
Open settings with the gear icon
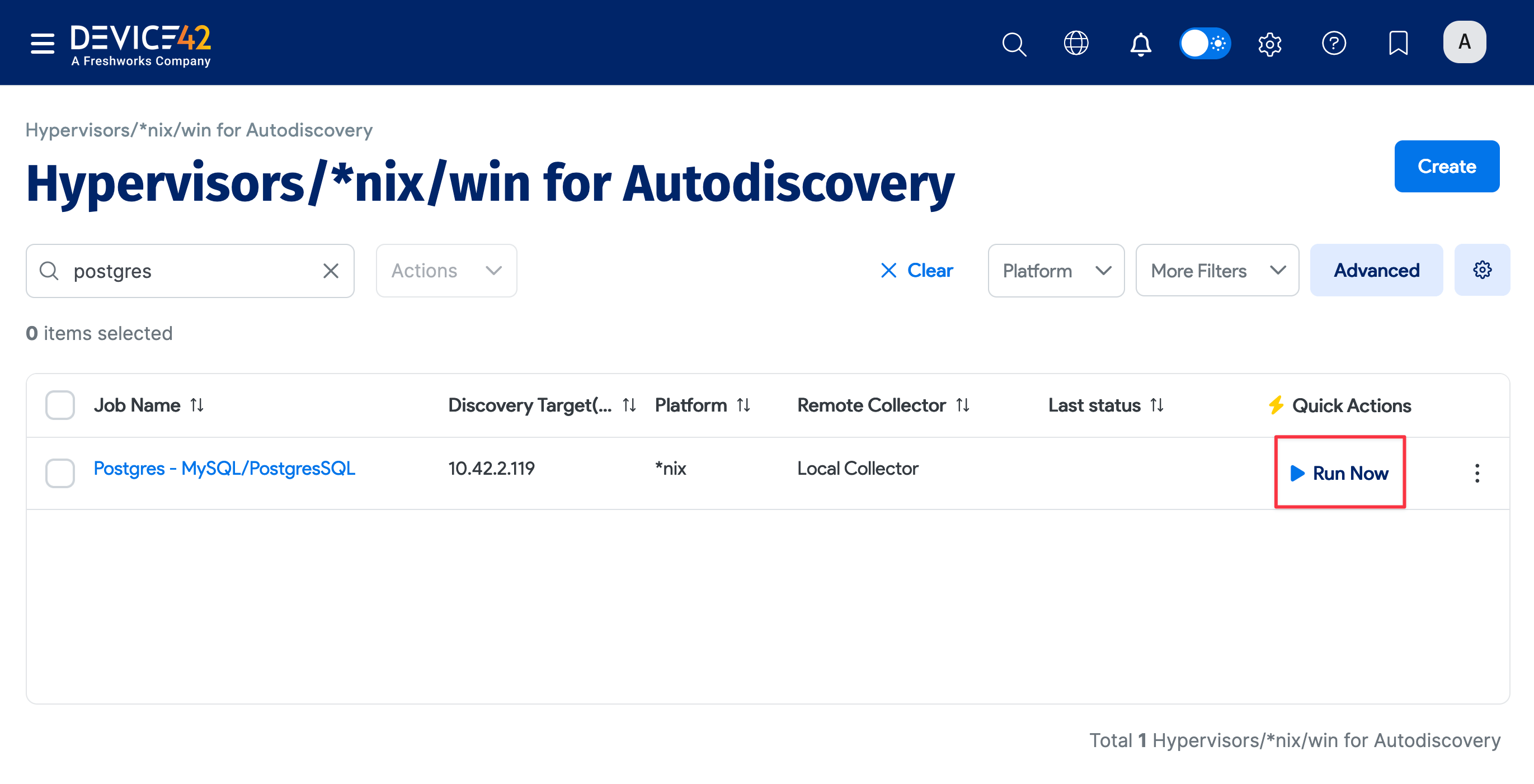point(1270,44)
